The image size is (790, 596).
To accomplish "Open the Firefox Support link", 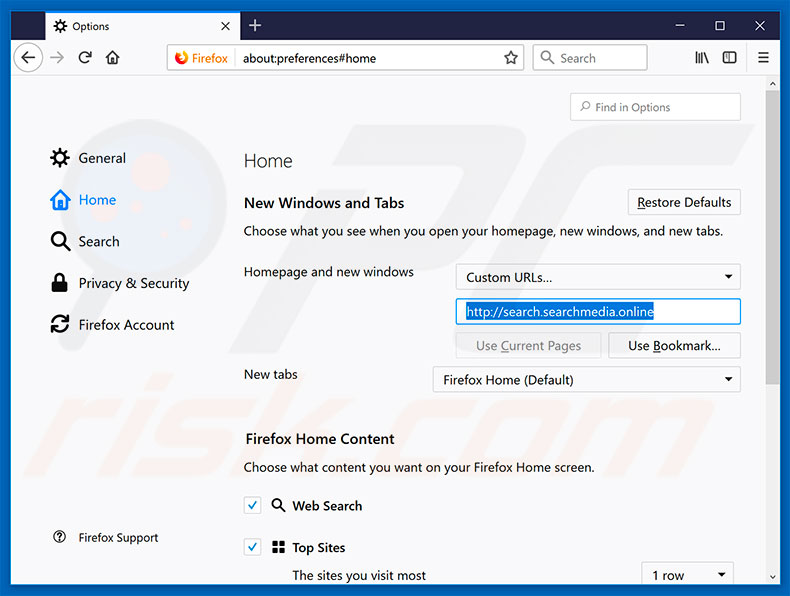I will click(118, 538).
